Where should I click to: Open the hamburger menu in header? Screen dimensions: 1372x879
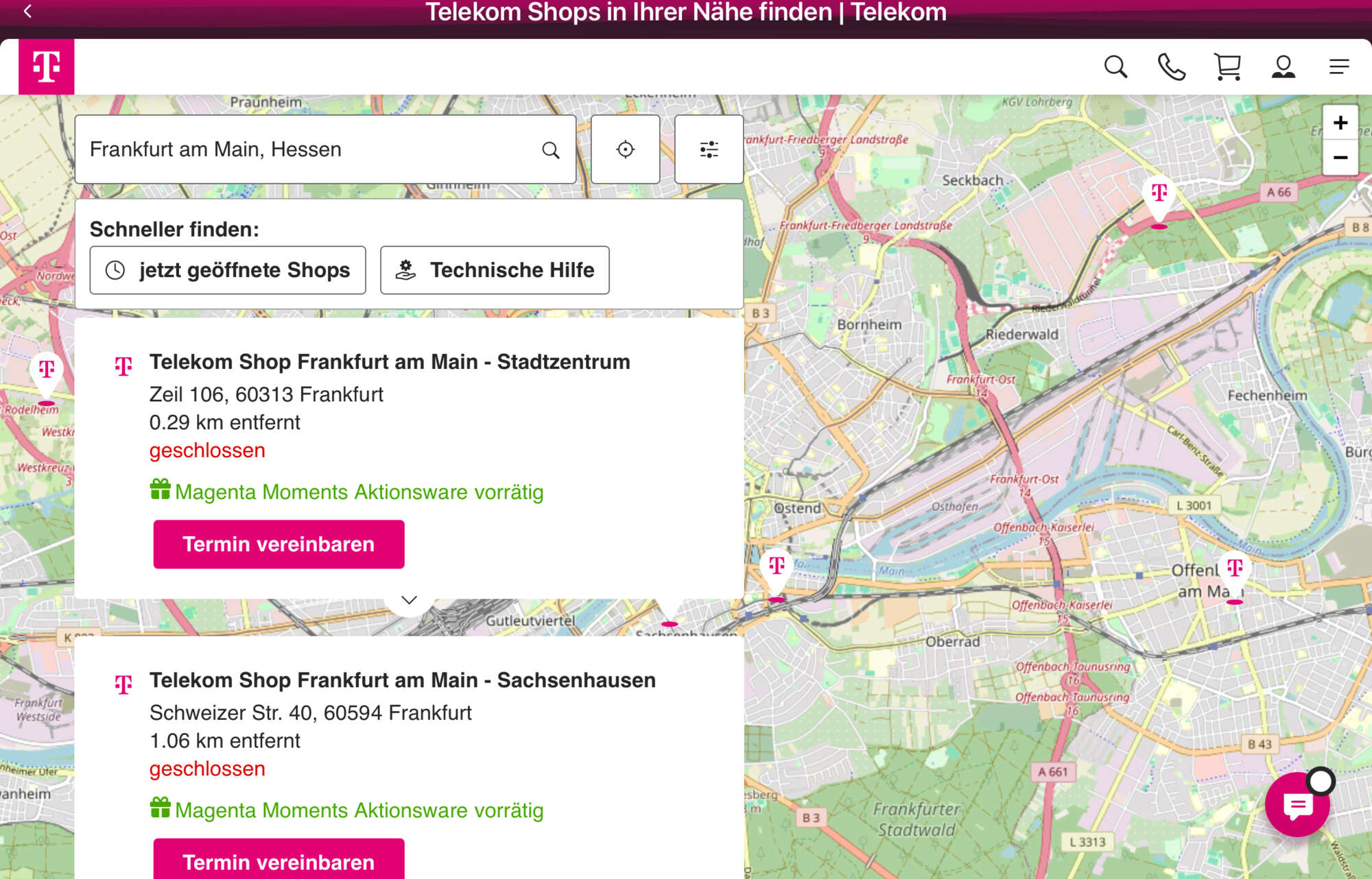pyautogui.click(x=1338, y=67)
